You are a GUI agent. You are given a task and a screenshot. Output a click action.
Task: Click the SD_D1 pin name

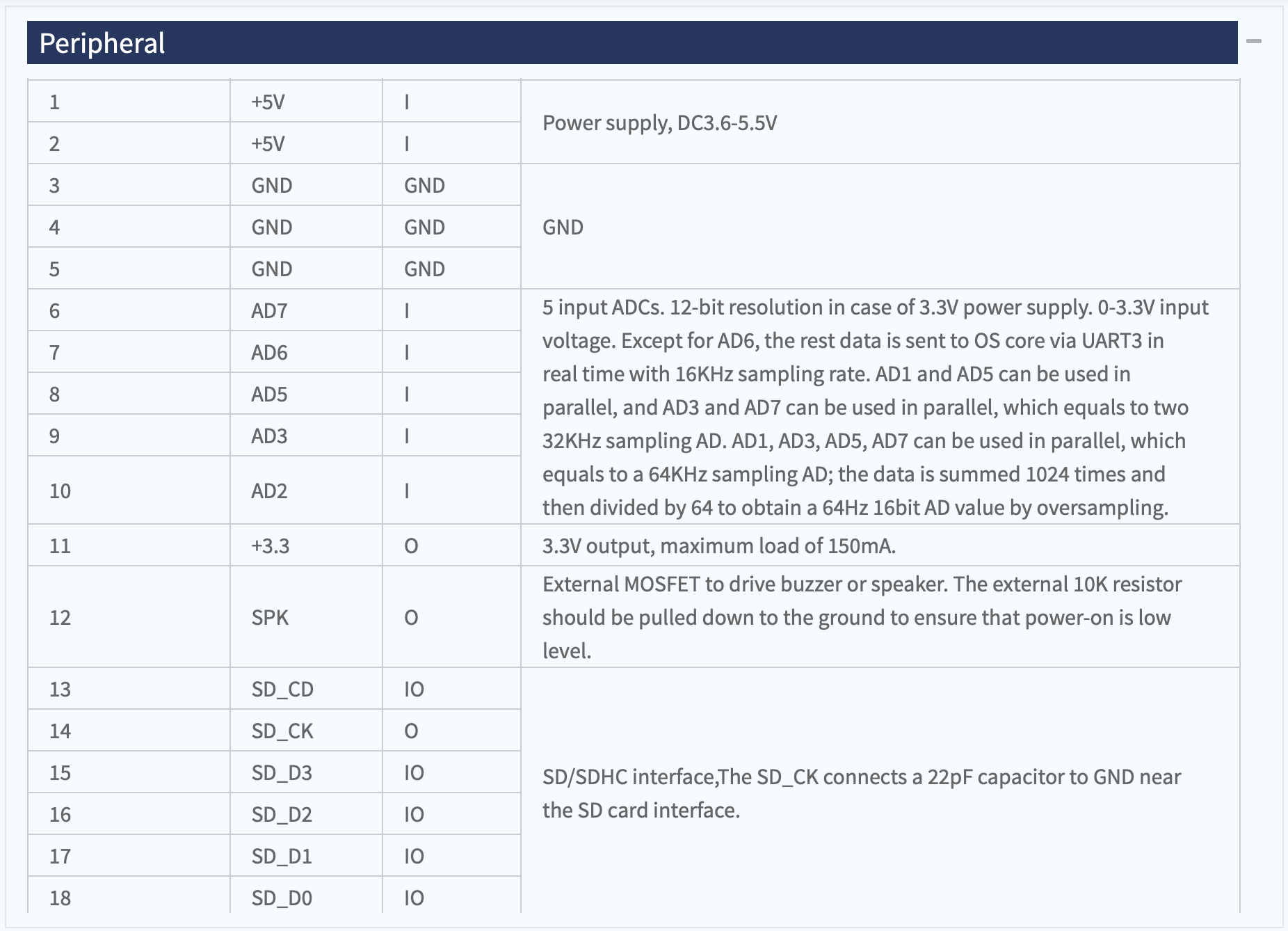pyautogui.click(x=282, y=856)
